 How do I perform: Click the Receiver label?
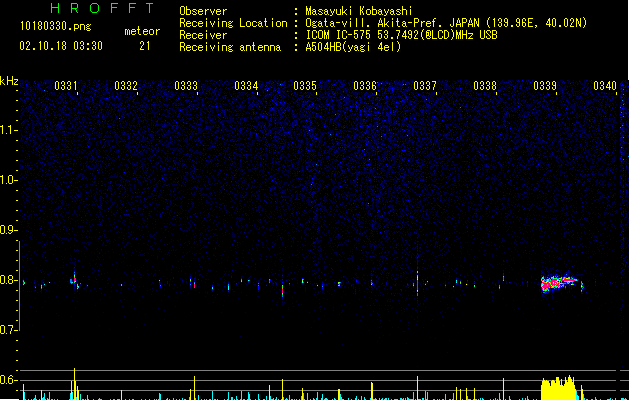203,35
